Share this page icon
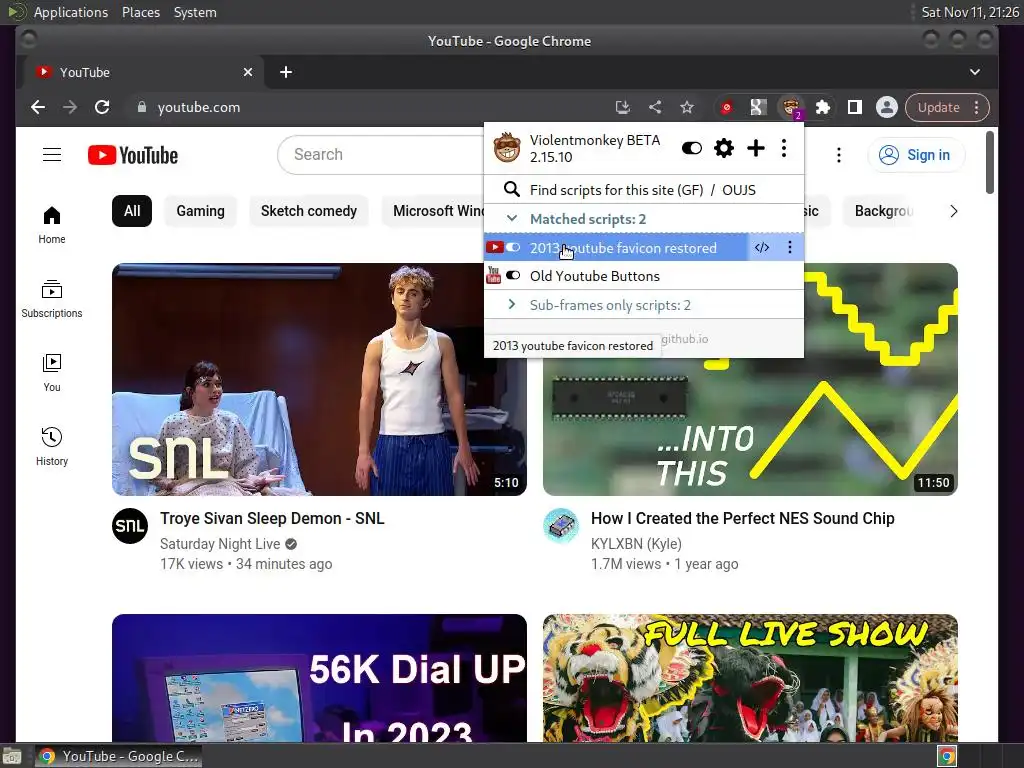 (x=655, y=107)
